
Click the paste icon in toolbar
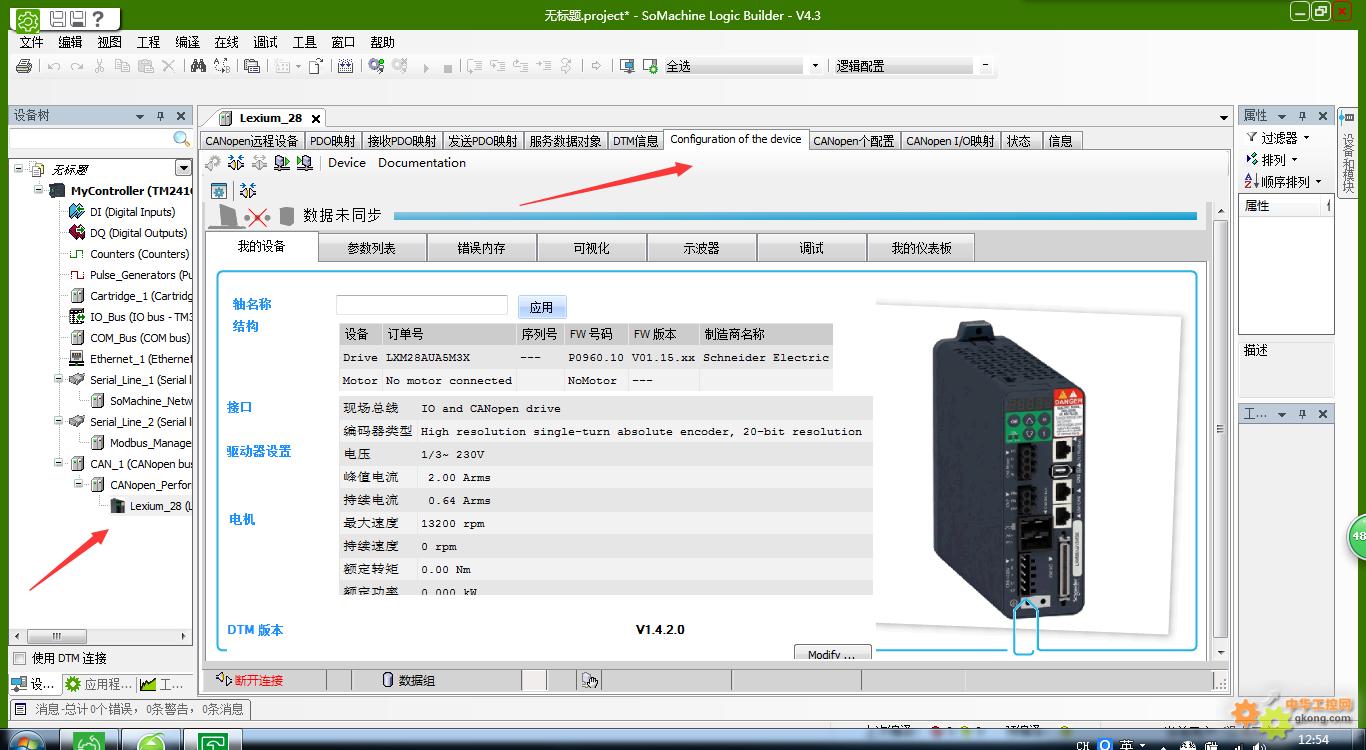(145, 66)
